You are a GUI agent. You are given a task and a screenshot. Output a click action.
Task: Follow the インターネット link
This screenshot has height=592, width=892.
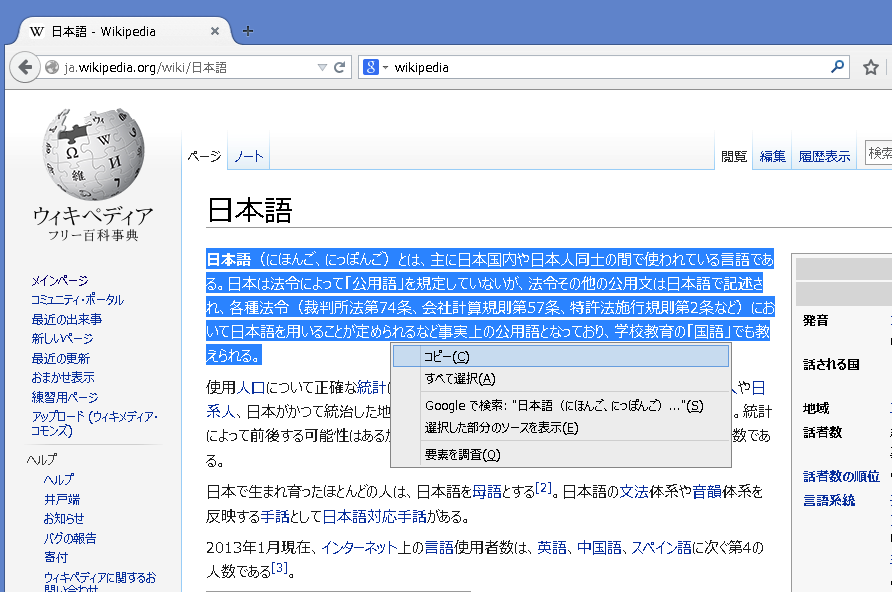[359, 548]
